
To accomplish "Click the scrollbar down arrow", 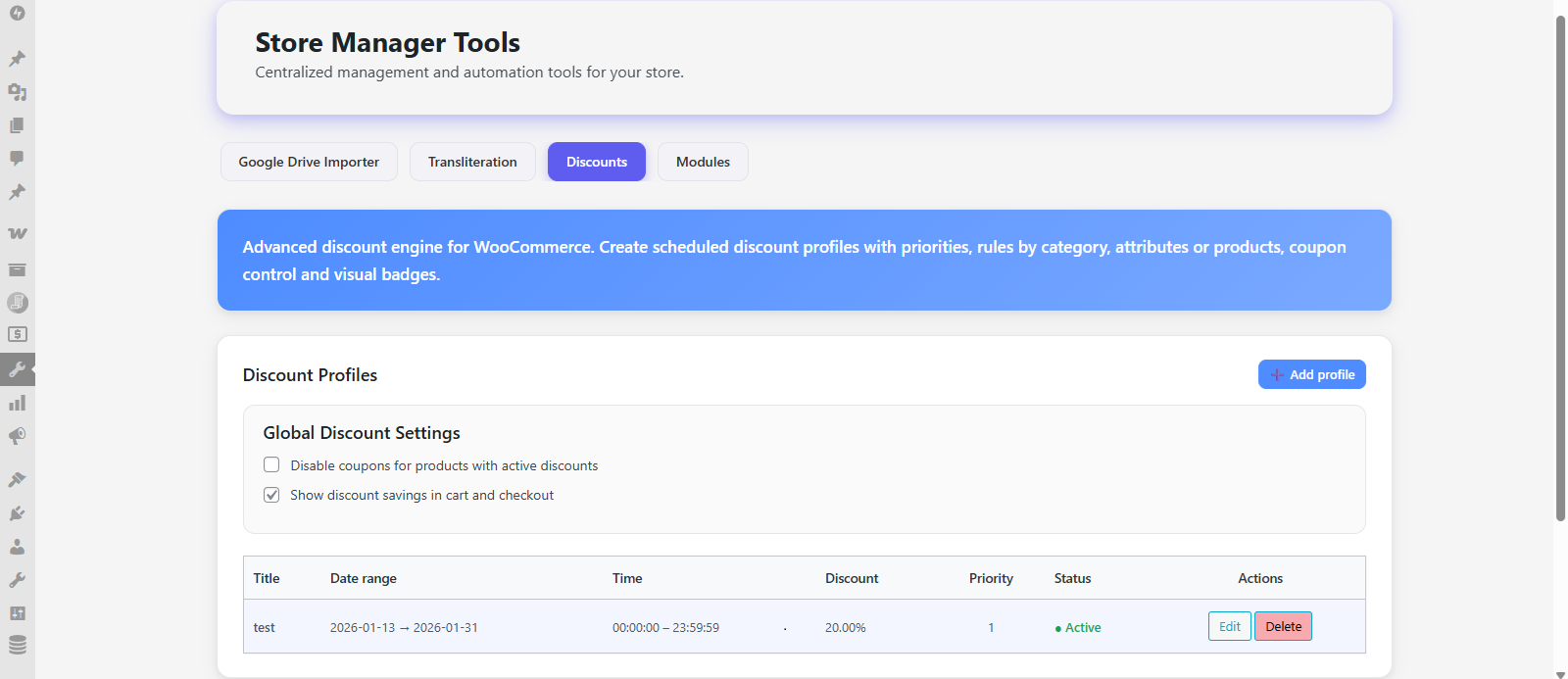I will pyautogui.click(x=1560, y=674).
